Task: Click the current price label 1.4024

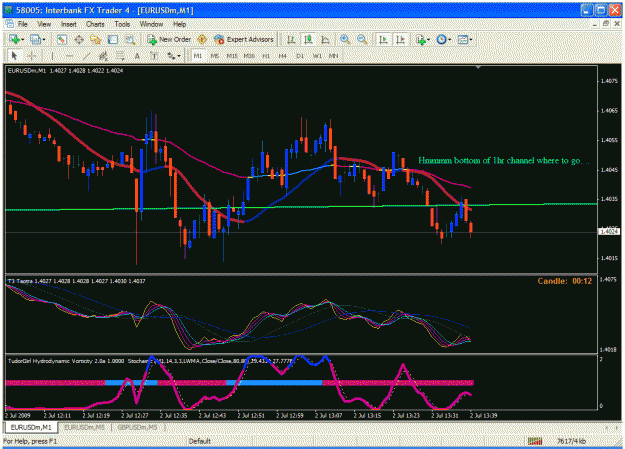Action: point(609,231)
